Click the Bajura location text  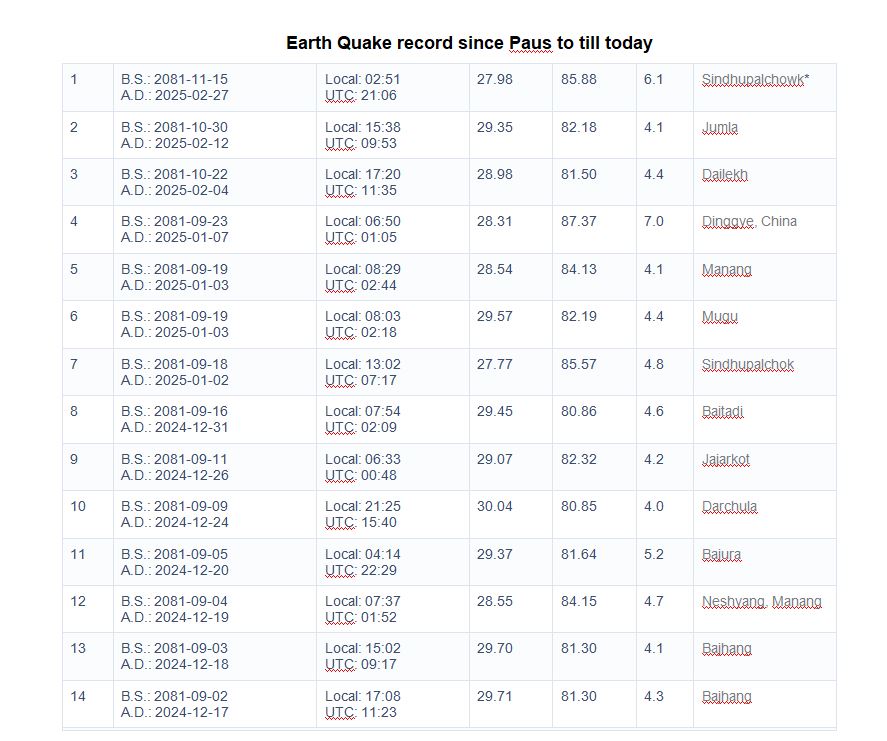pos(722,555)
